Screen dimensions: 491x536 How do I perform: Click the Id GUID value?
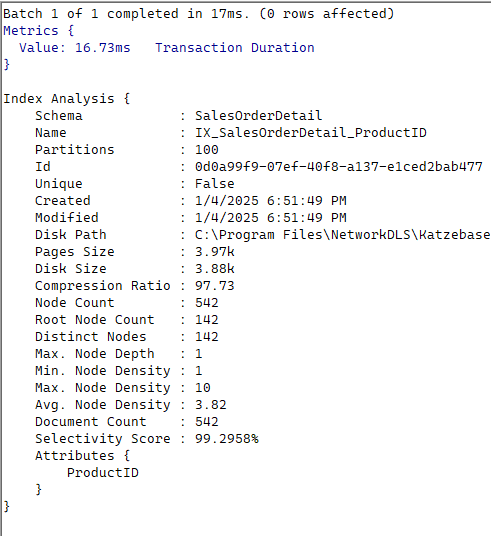coord(339,167)
